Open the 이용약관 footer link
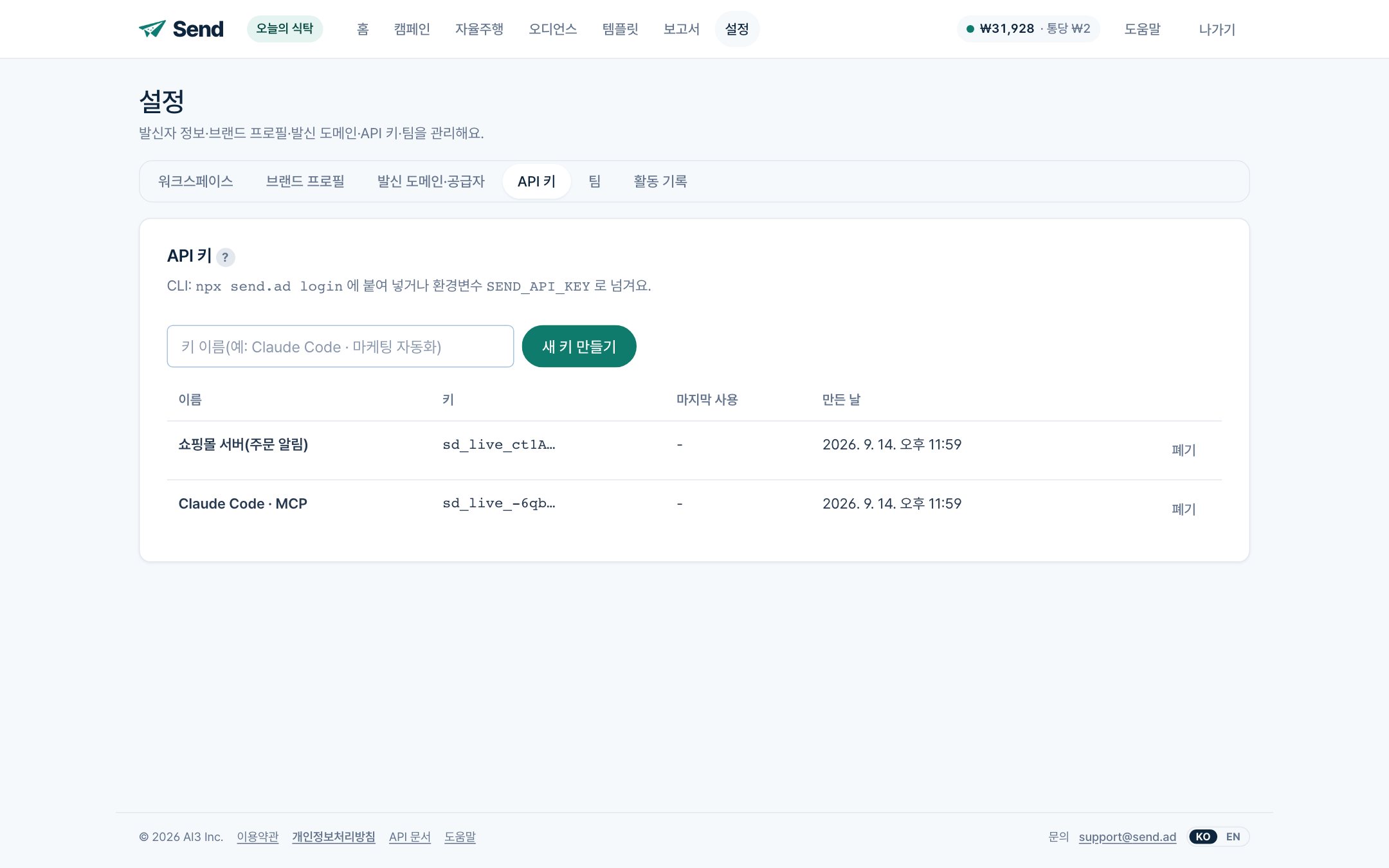The height and width of the screenshot is (868, 1389). pos(258,836)
